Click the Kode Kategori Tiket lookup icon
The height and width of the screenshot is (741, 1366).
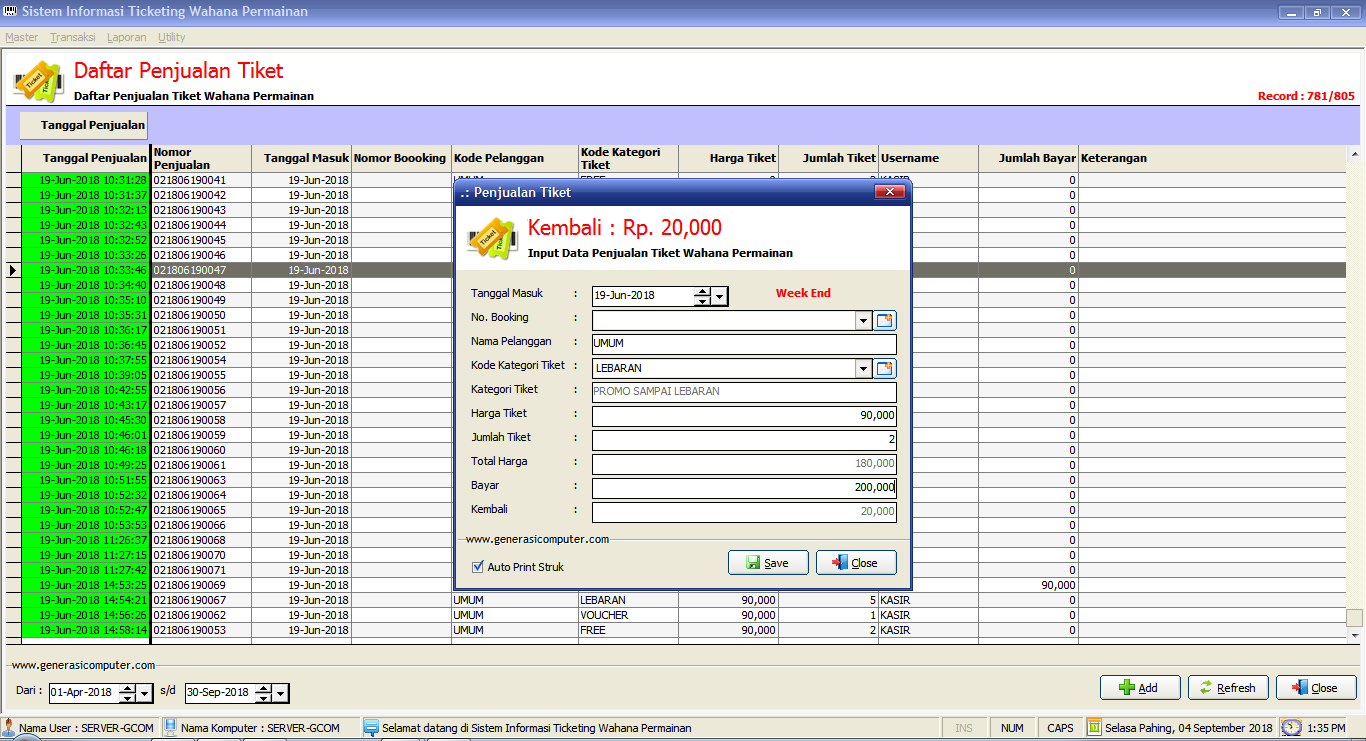pyautogui.click(x=886, y=368)
